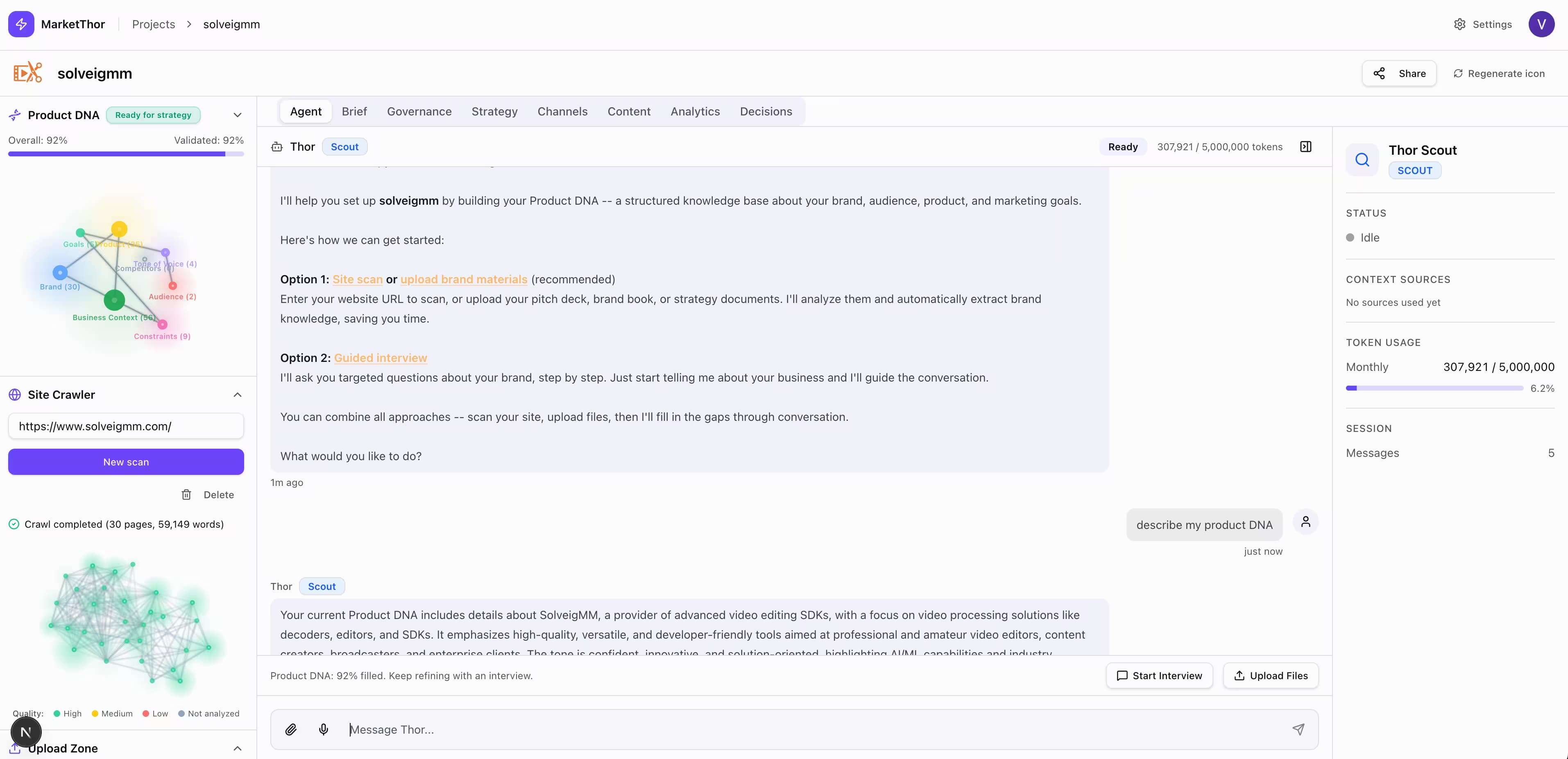Click the Settings gear icon
Viewport: 1568px width, 759px height.
click(x=1459, y=24)
